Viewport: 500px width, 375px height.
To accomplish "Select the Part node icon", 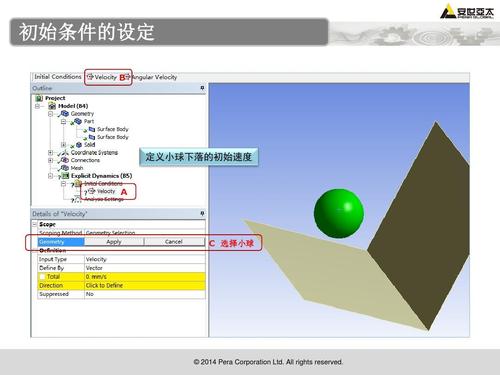I will 78,121.
